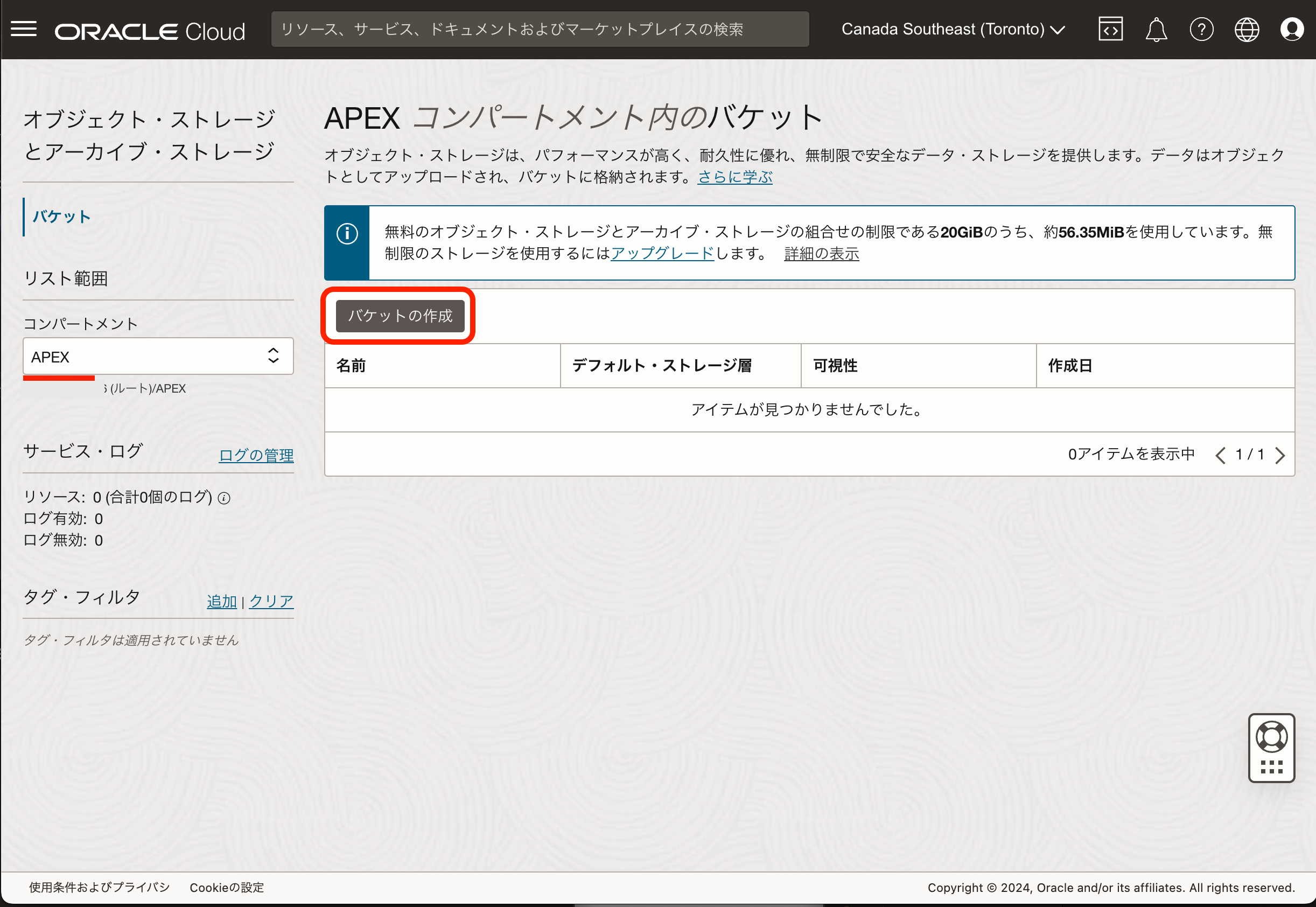Click 追加 under tag filters
Viewport: 1316px width, 907px height.
pos(221,601)
